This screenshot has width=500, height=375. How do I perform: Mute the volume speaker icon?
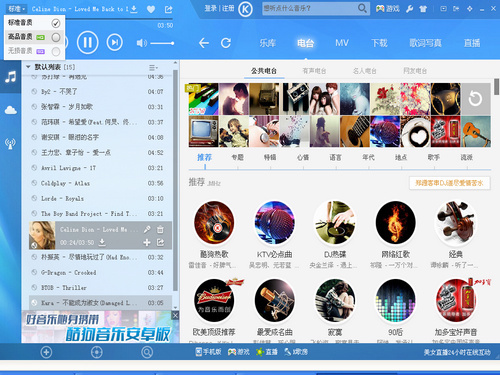[x=141, y=43]
